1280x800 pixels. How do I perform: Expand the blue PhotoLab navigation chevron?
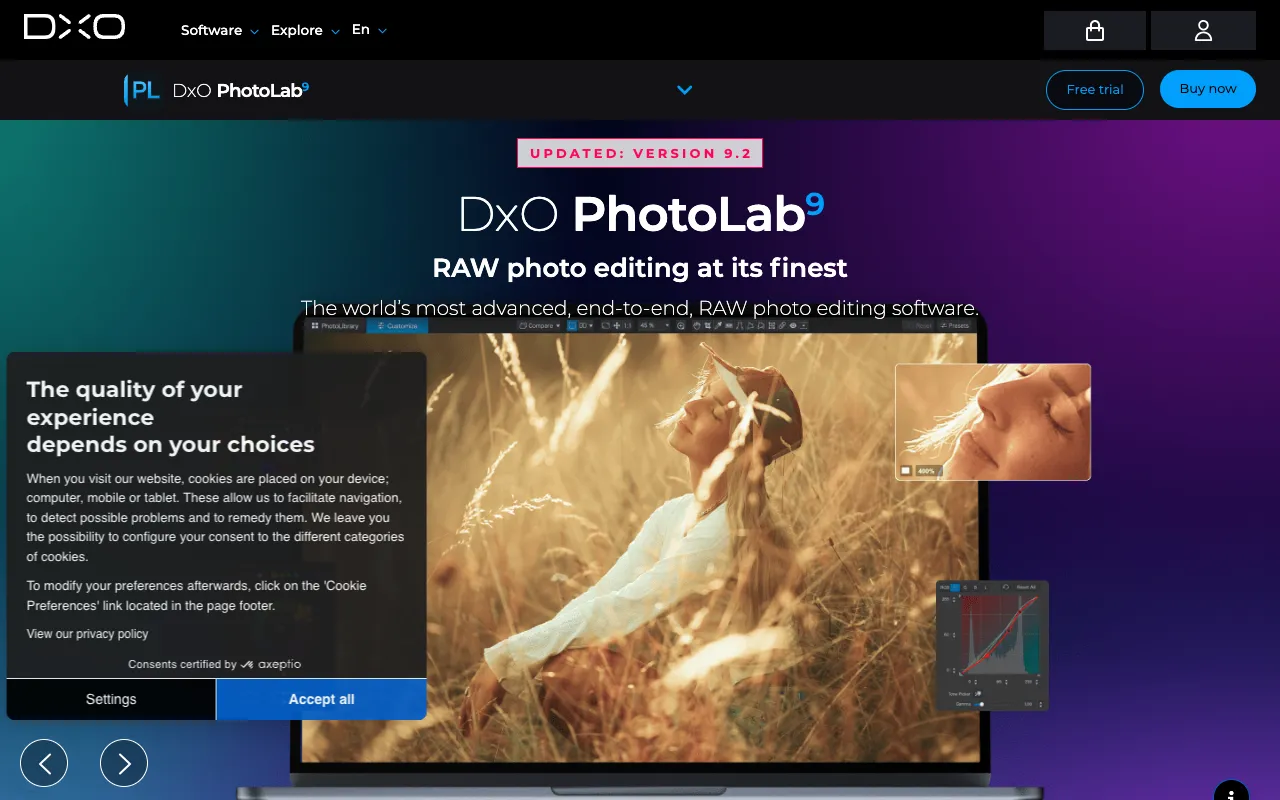[x=685, y=90]
